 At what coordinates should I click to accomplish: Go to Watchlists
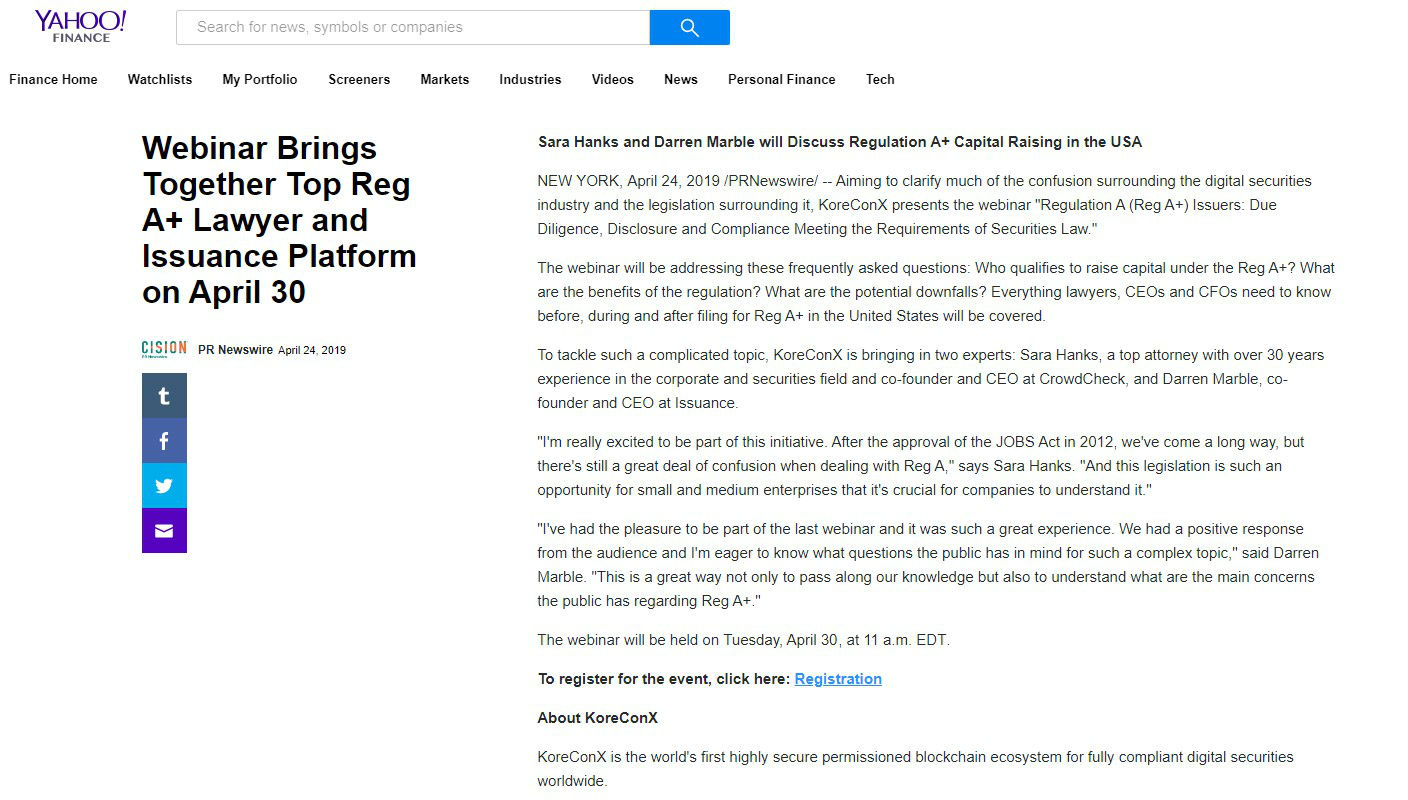tap(160, 80)
